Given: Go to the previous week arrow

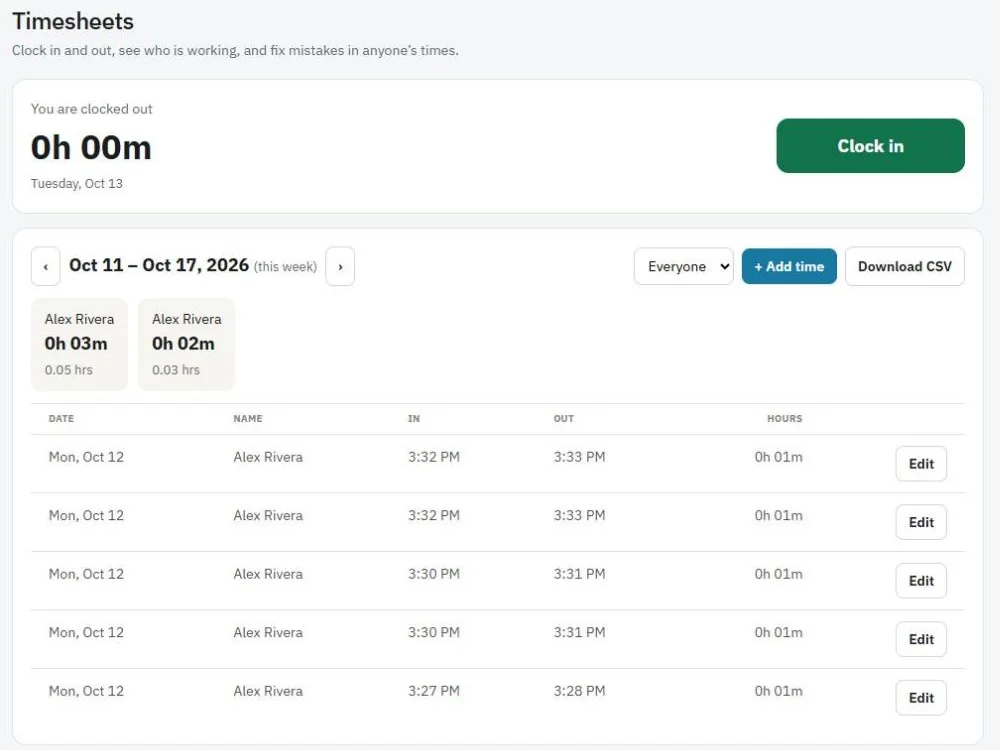Looking at the screenshot, I should click(x=45, y=267).
